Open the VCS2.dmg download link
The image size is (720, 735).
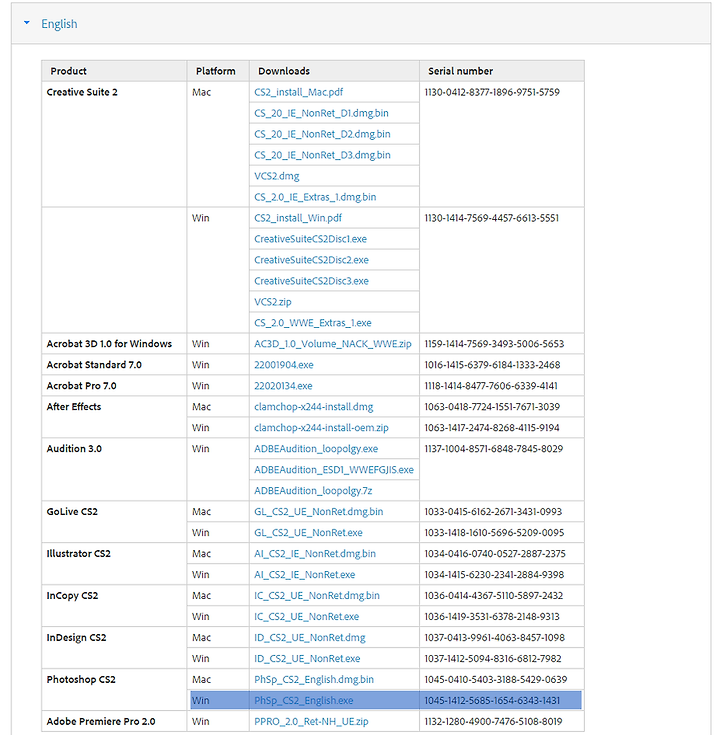click(277, 176)
